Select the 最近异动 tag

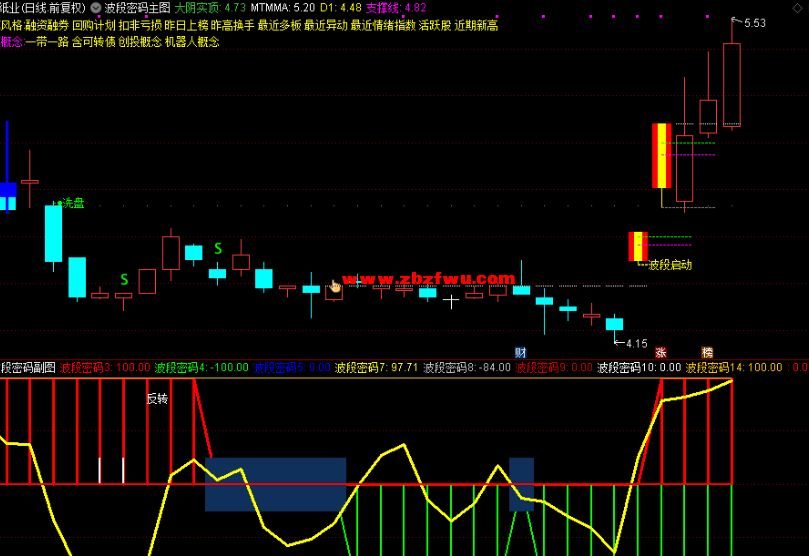click(326, 25)
